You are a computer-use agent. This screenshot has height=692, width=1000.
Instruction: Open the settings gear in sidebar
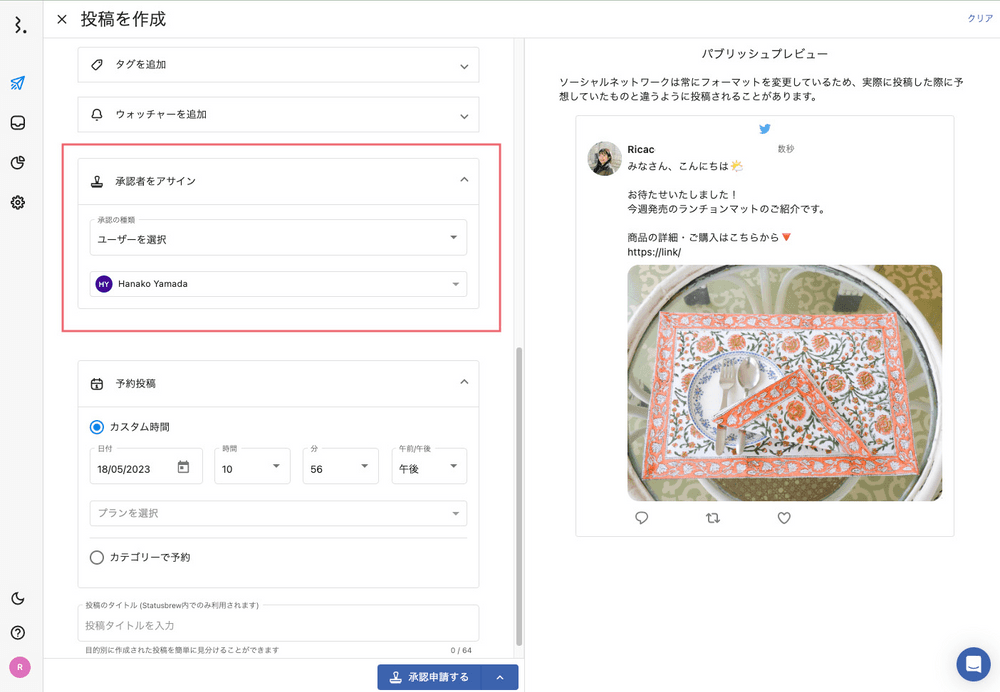pos(18,203)
